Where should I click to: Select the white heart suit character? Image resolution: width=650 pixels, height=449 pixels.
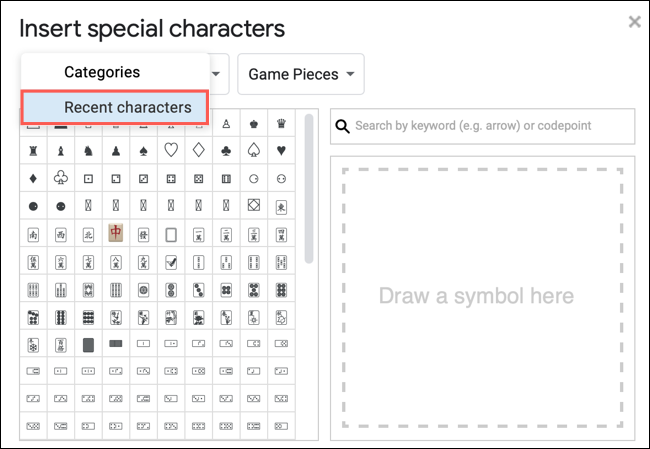click(x=171, y=151)
